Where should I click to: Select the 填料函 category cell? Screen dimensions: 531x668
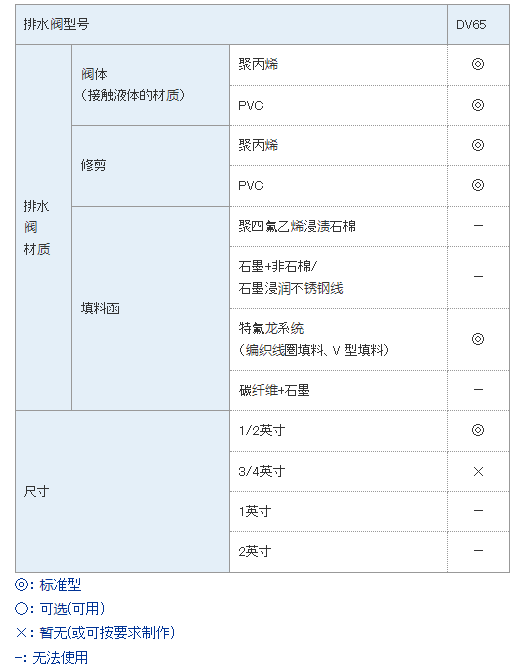(x=150, y=308)
